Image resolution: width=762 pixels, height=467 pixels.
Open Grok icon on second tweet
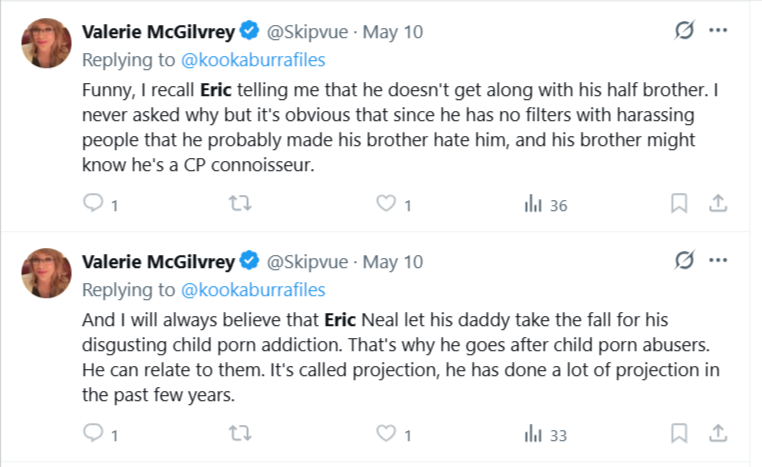685,261
